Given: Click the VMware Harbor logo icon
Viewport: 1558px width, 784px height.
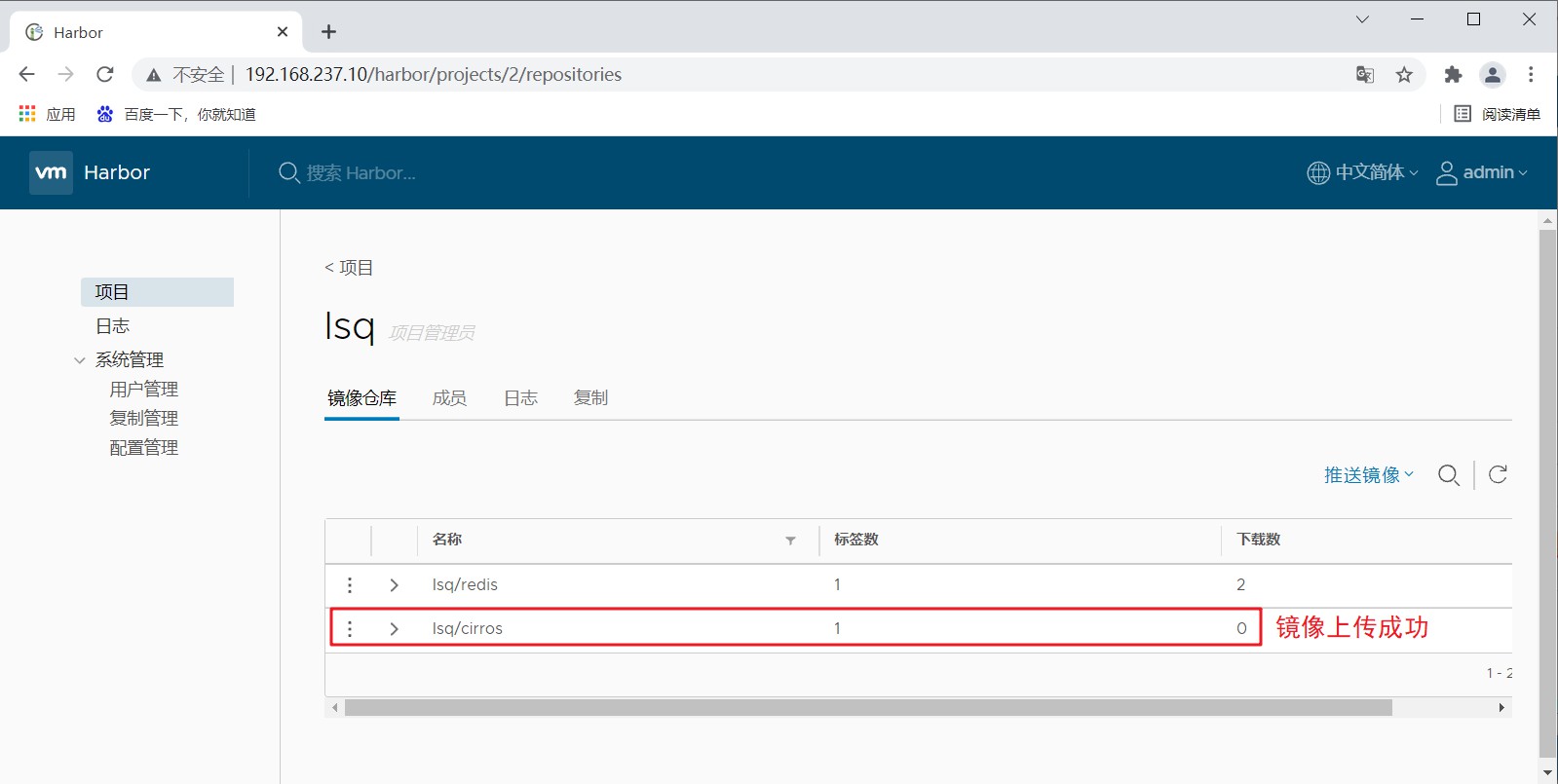Looking at the screenshot, I should pyautogui.click(x=51, y=172).
